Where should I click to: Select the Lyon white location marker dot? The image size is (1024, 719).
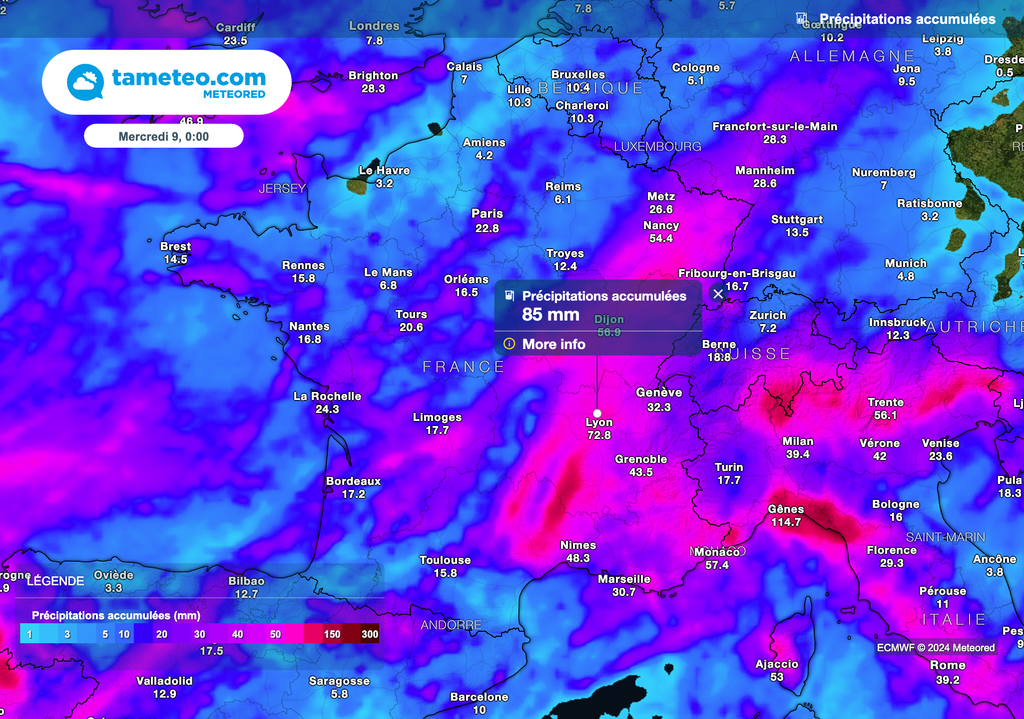pos(597,413)
